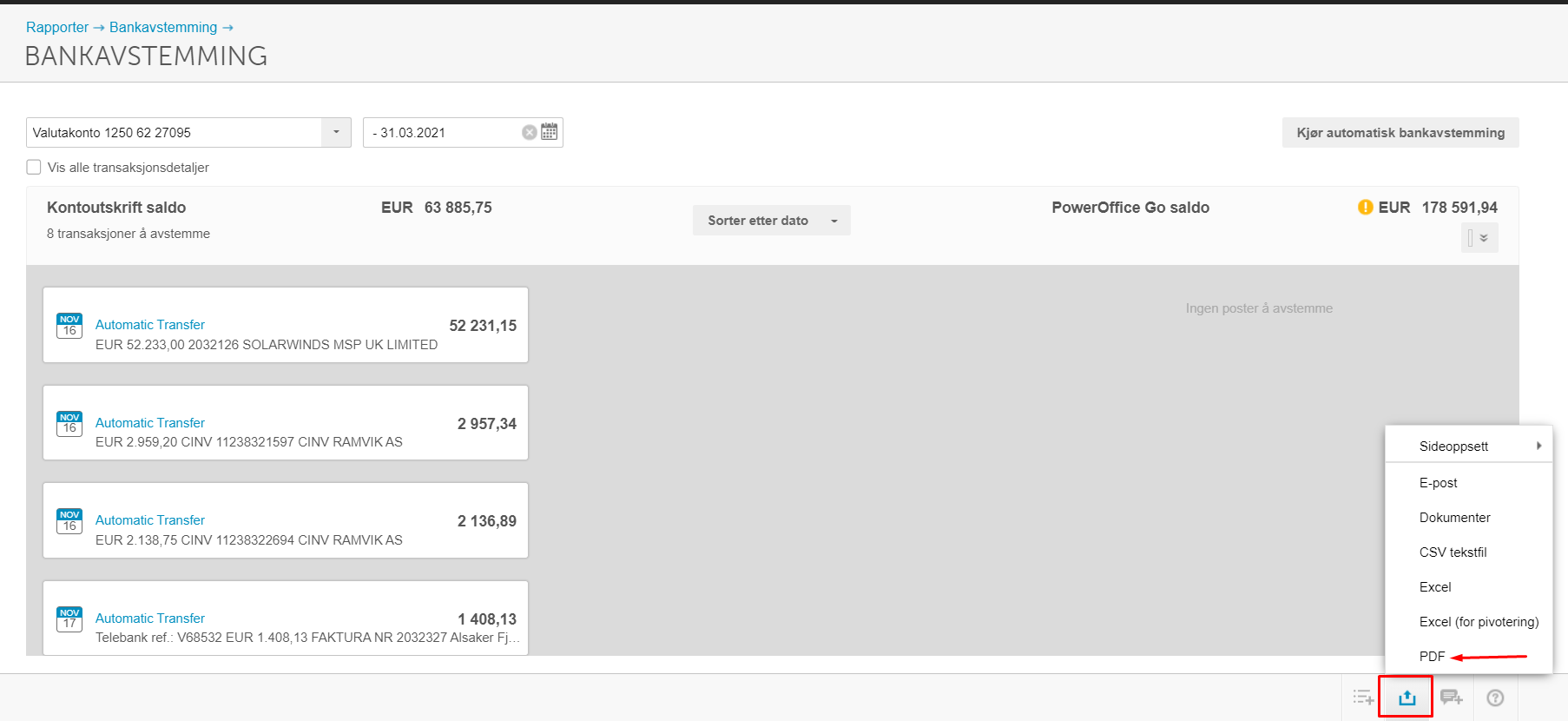Click the Telebank ref. V68532 description
This screenshot has height=721, width=1568.
click(307, 638)
